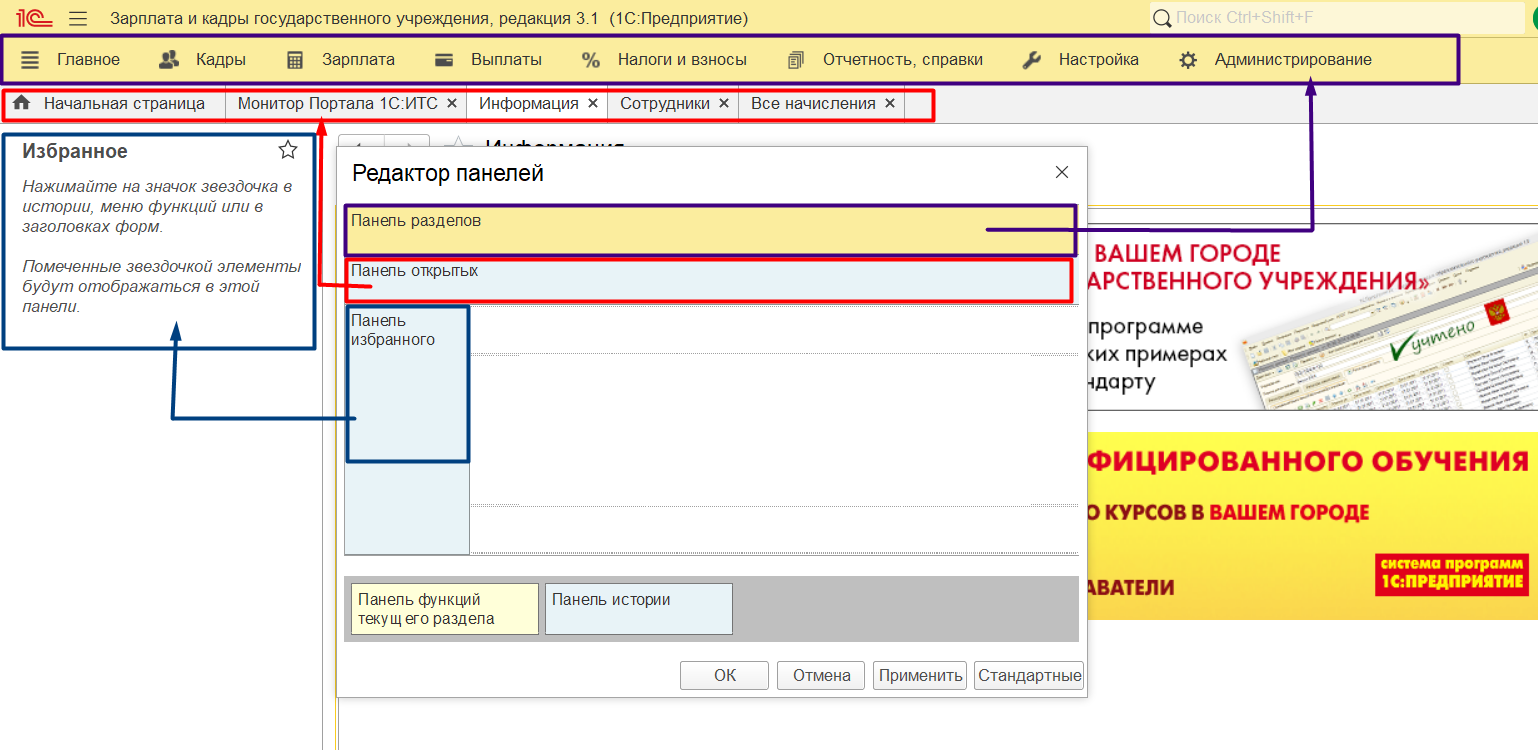Select the Налоги и взносы section
Screen dimensions: 1538x750
pos(665,60)
